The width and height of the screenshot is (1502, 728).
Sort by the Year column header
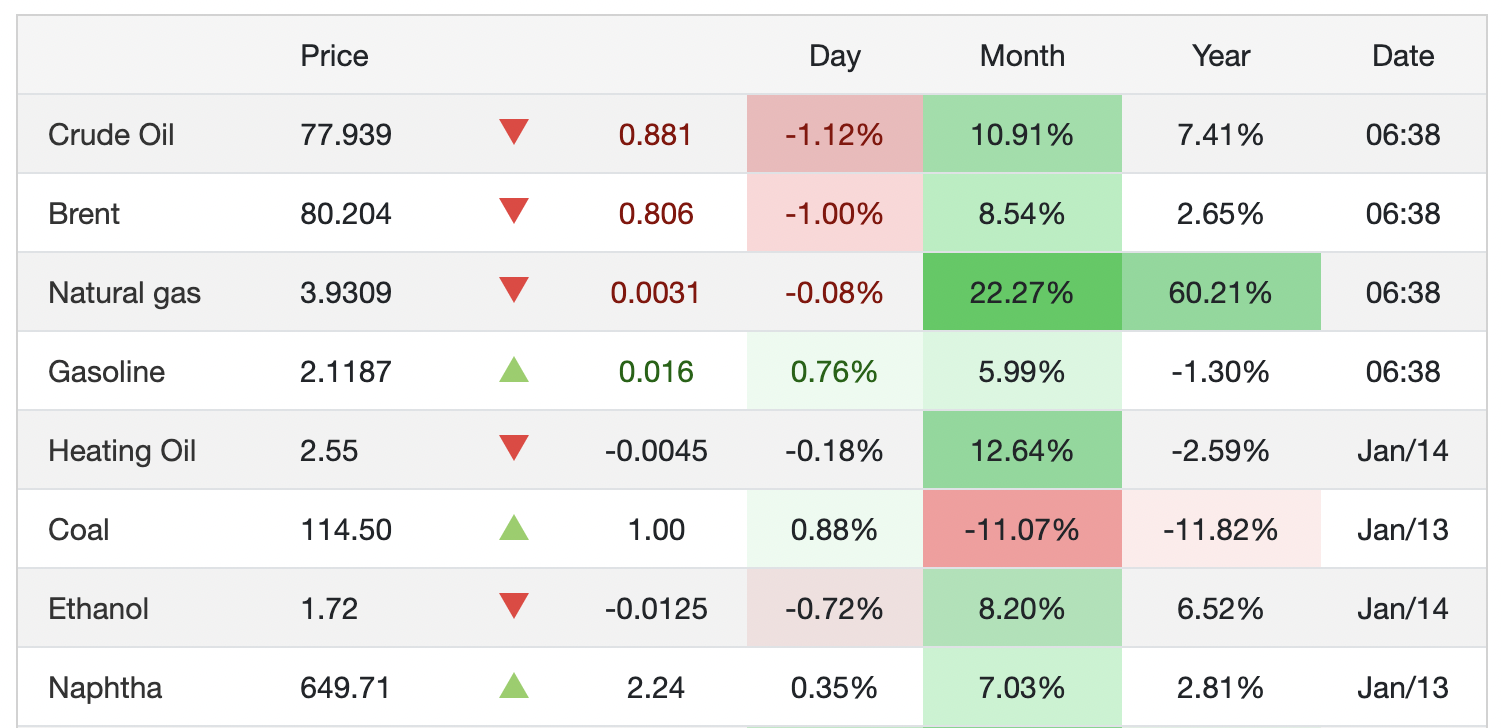[x=1221, y=55]
